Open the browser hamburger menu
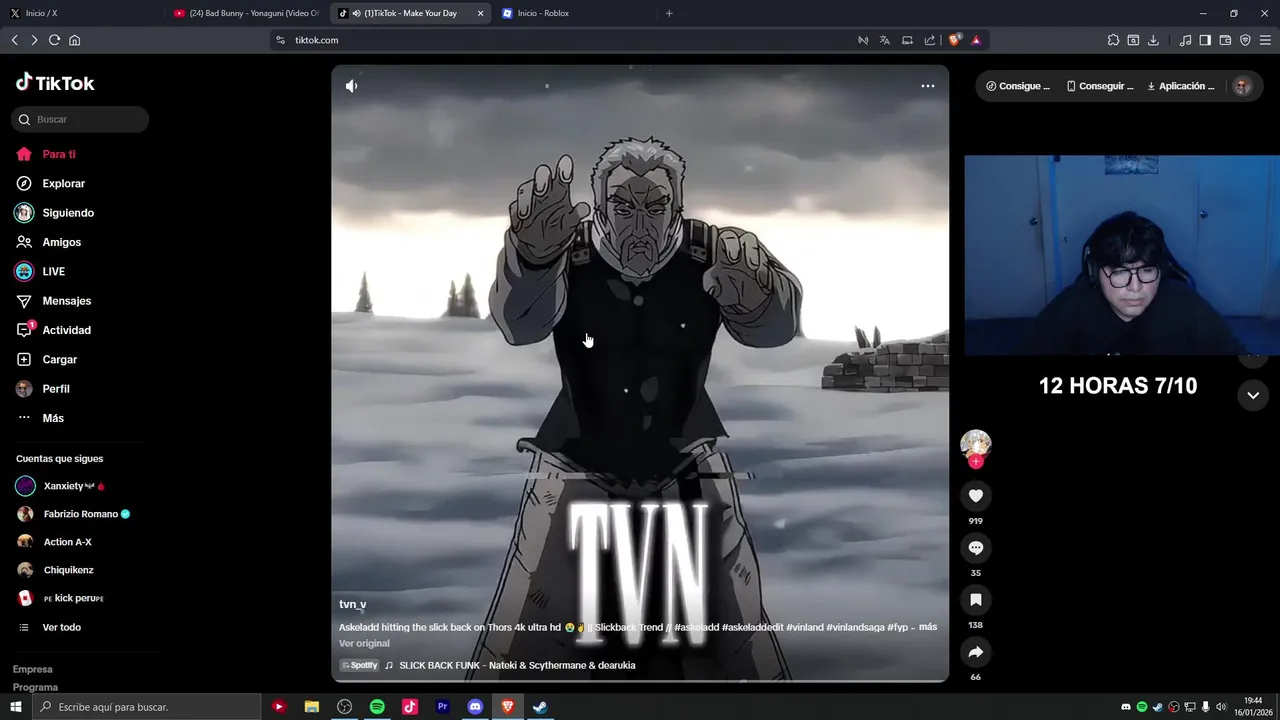This screenshot has height=720, width=1280. pyautogui.click(x=1265, y=40)
